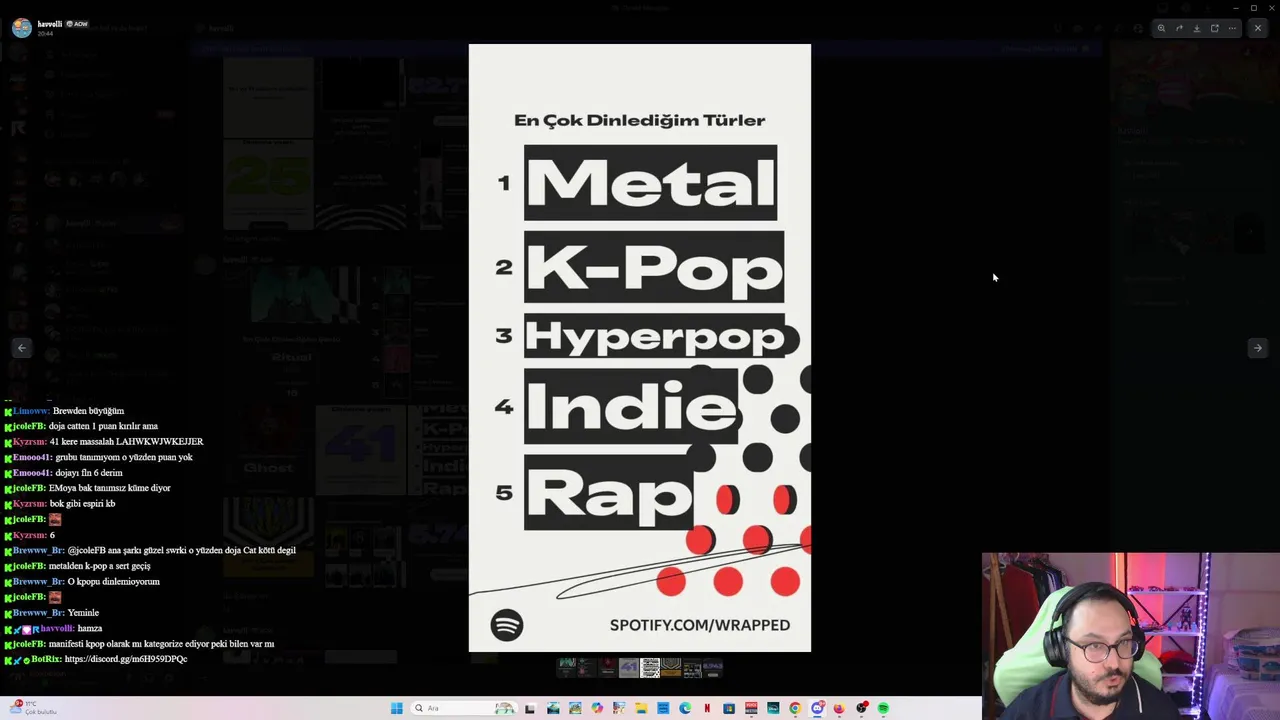
Task: Select the gray '41' thumbnail in strip
Action: point(629,668)
